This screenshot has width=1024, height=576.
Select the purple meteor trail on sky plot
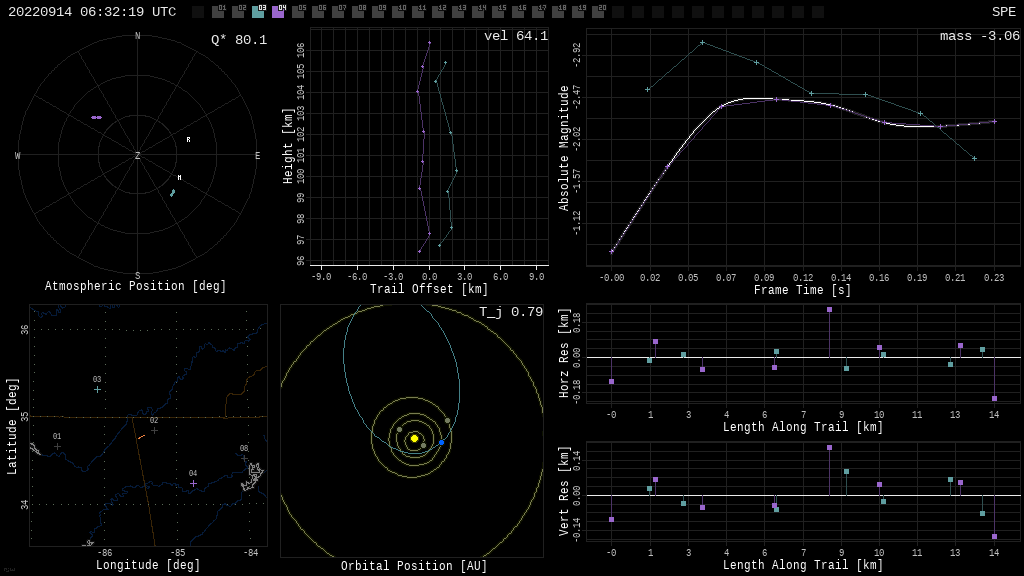[96, 117]
